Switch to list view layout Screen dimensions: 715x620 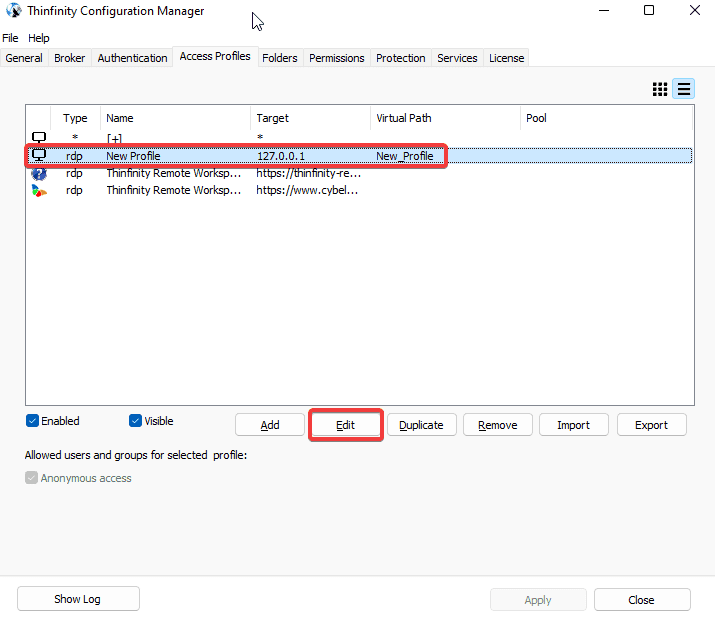coord(684,89)
